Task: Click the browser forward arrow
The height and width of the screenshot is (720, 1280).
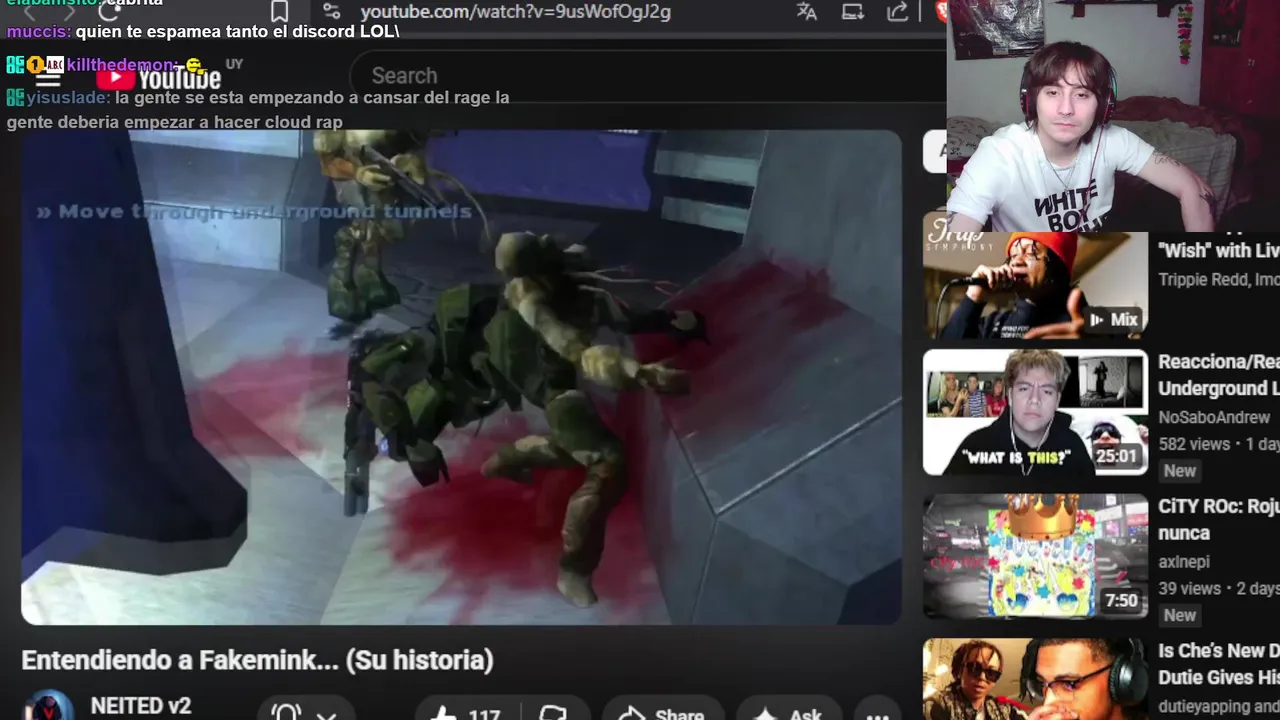Action: pyautogui.click(x=68, y=12)
